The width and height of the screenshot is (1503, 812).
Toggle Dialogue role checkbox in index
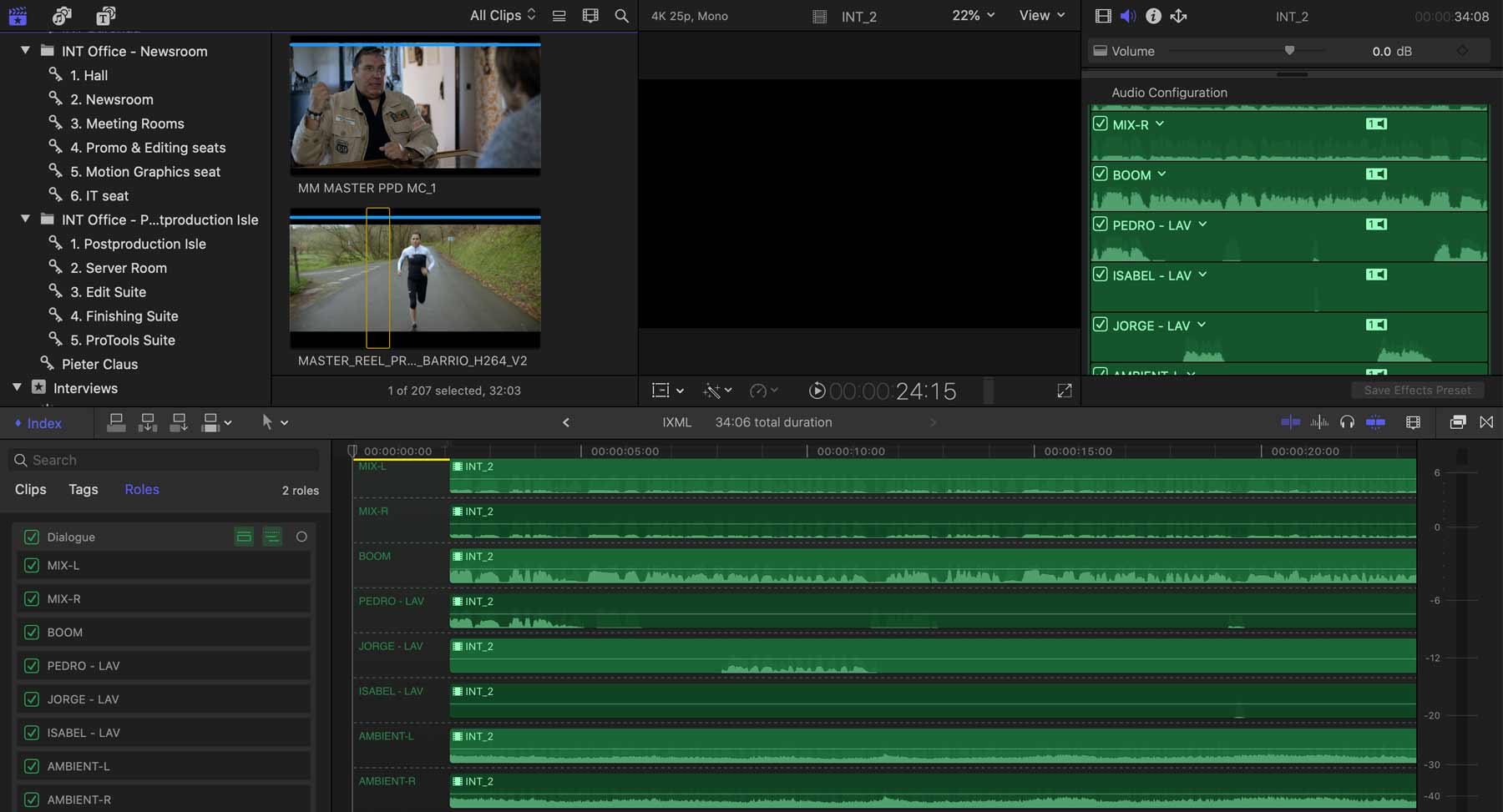tap(32, 537)
